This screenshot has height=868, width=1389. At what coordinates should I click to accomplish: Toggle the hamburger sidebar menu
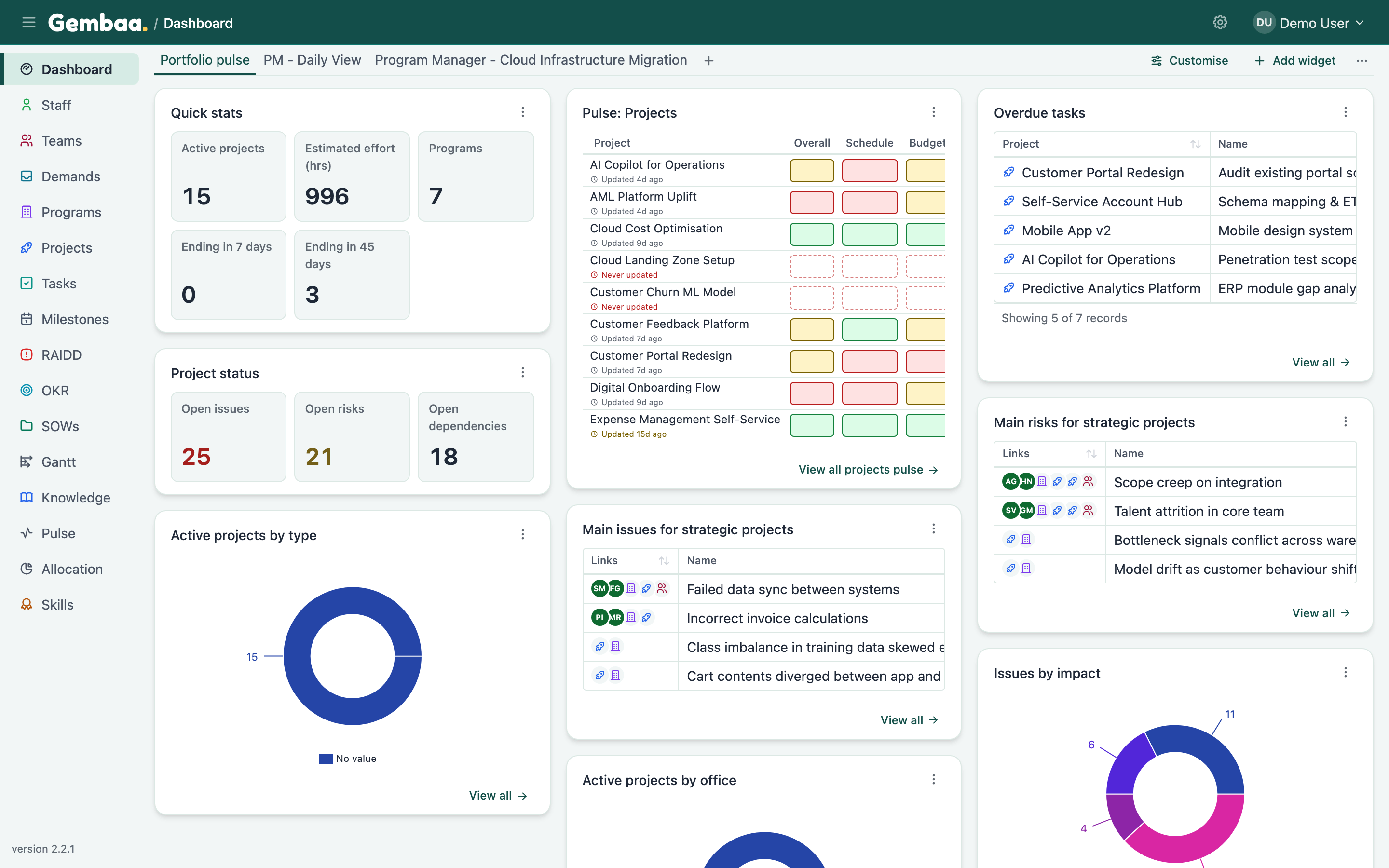(x=29, y=23)
